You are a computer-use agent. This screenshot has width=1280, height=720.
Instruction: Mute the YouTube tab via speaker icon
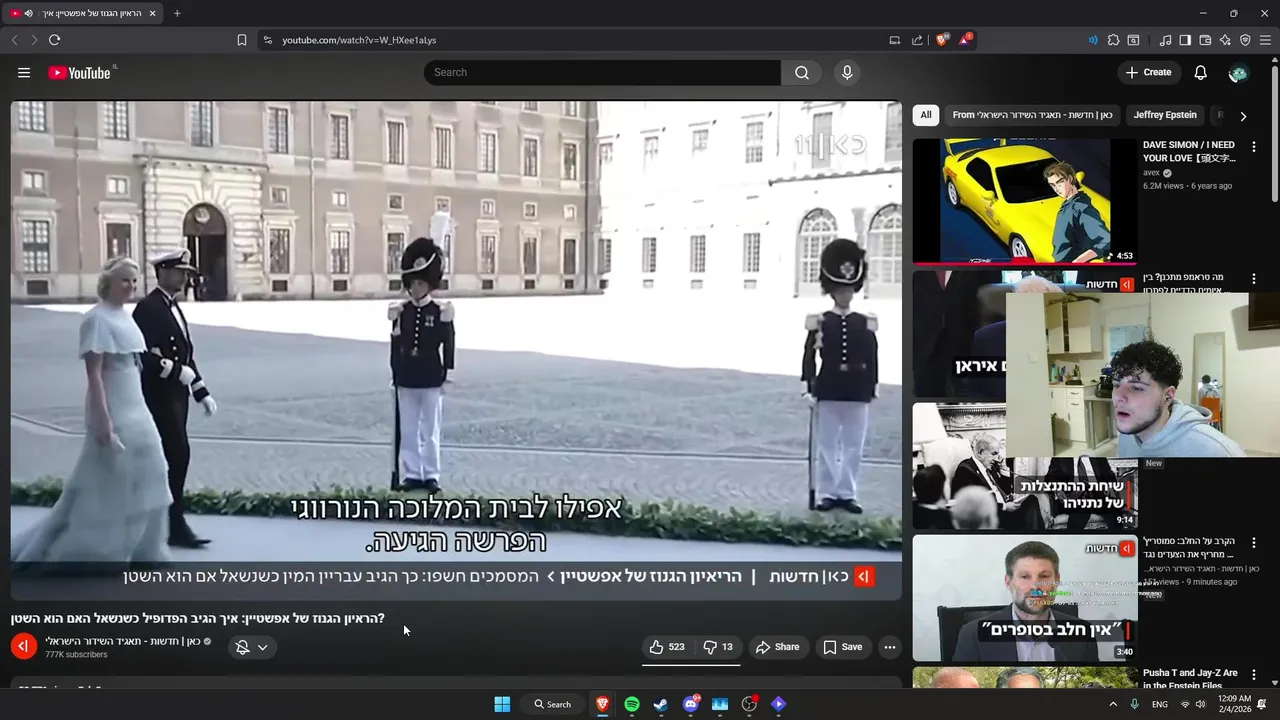pos(28,13)
